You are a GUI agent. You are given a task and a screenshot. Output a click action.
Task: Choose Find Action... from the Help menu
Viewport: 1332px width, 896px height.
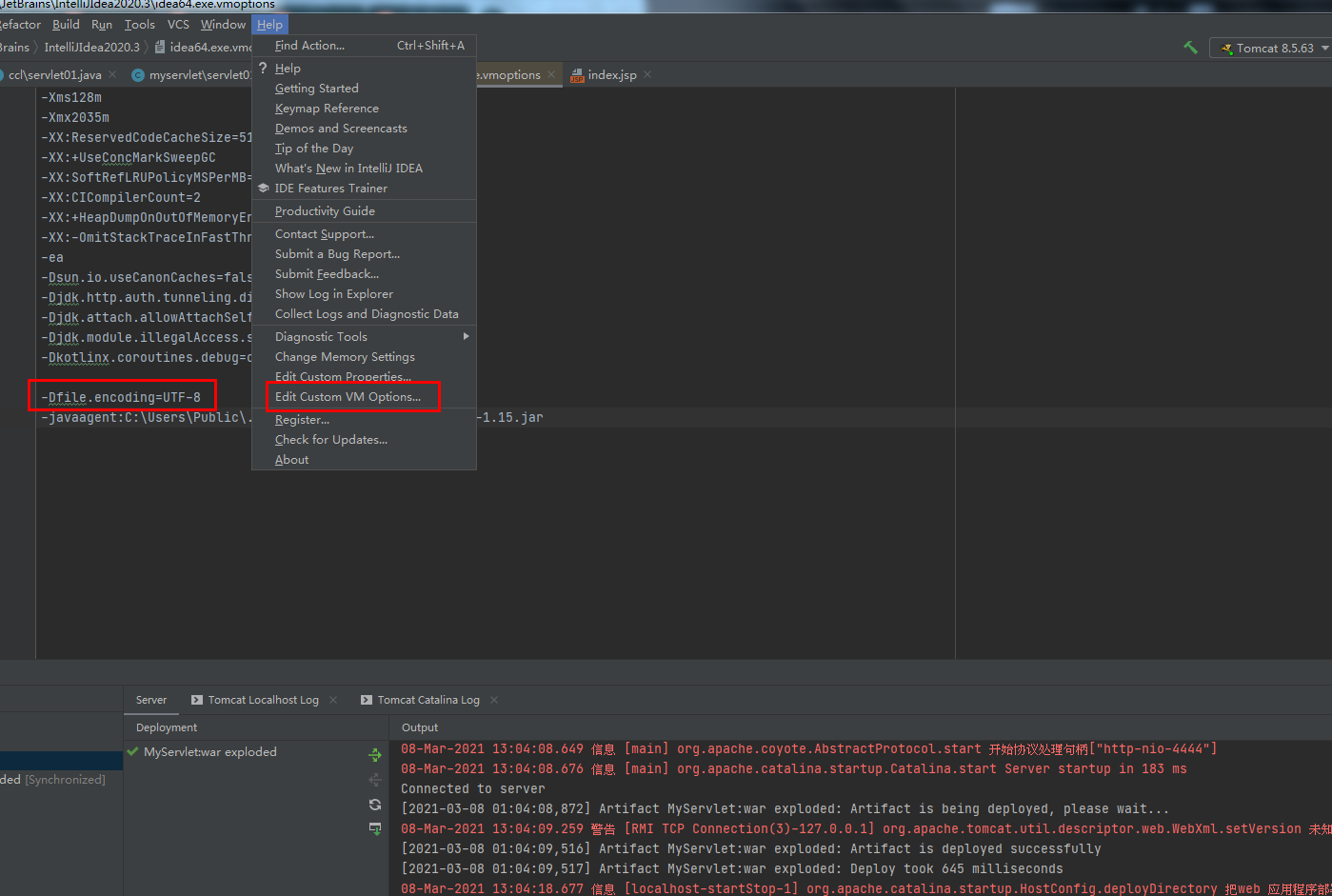click(364, 45)
